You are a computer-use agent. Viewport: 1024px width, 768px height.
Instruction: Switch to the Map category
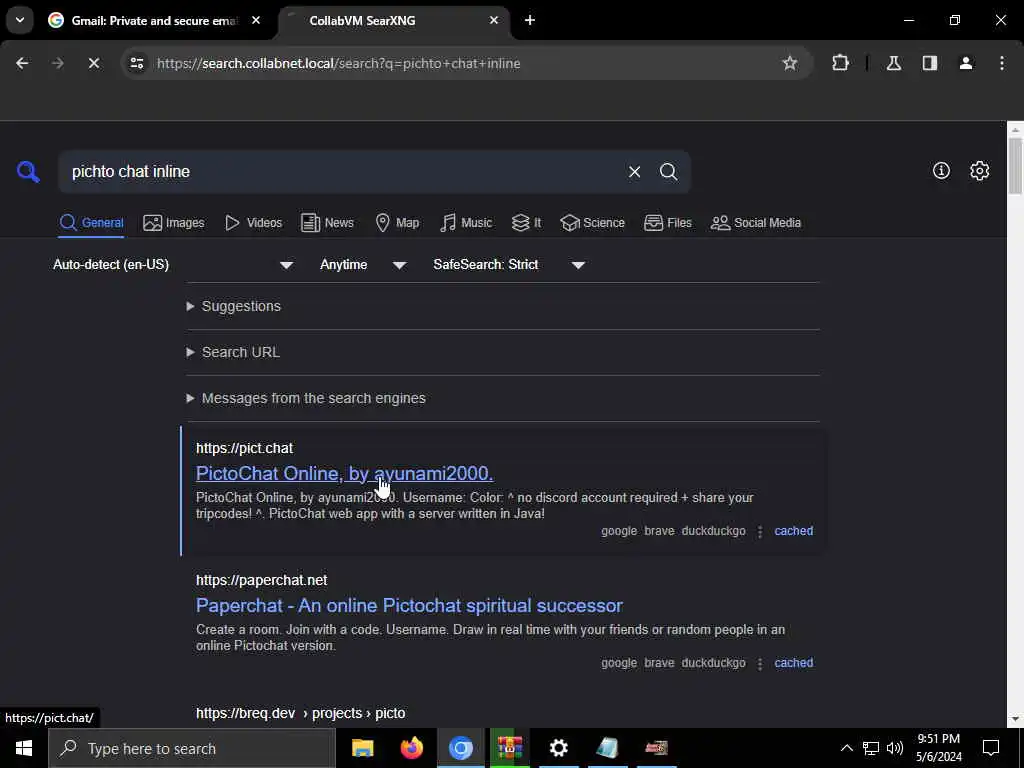(398, 223)
